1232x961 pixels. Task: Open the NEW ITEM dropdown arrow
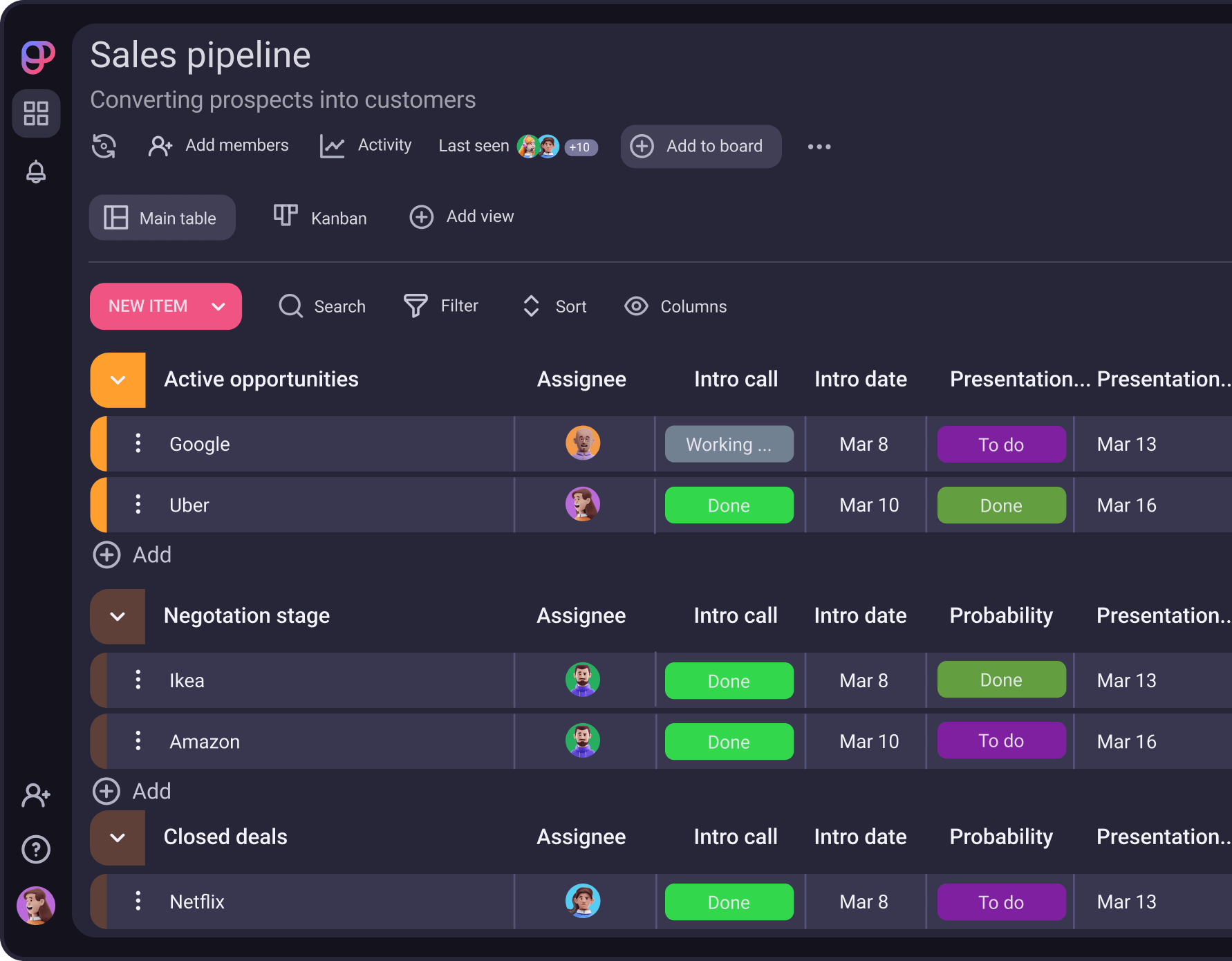219,306
